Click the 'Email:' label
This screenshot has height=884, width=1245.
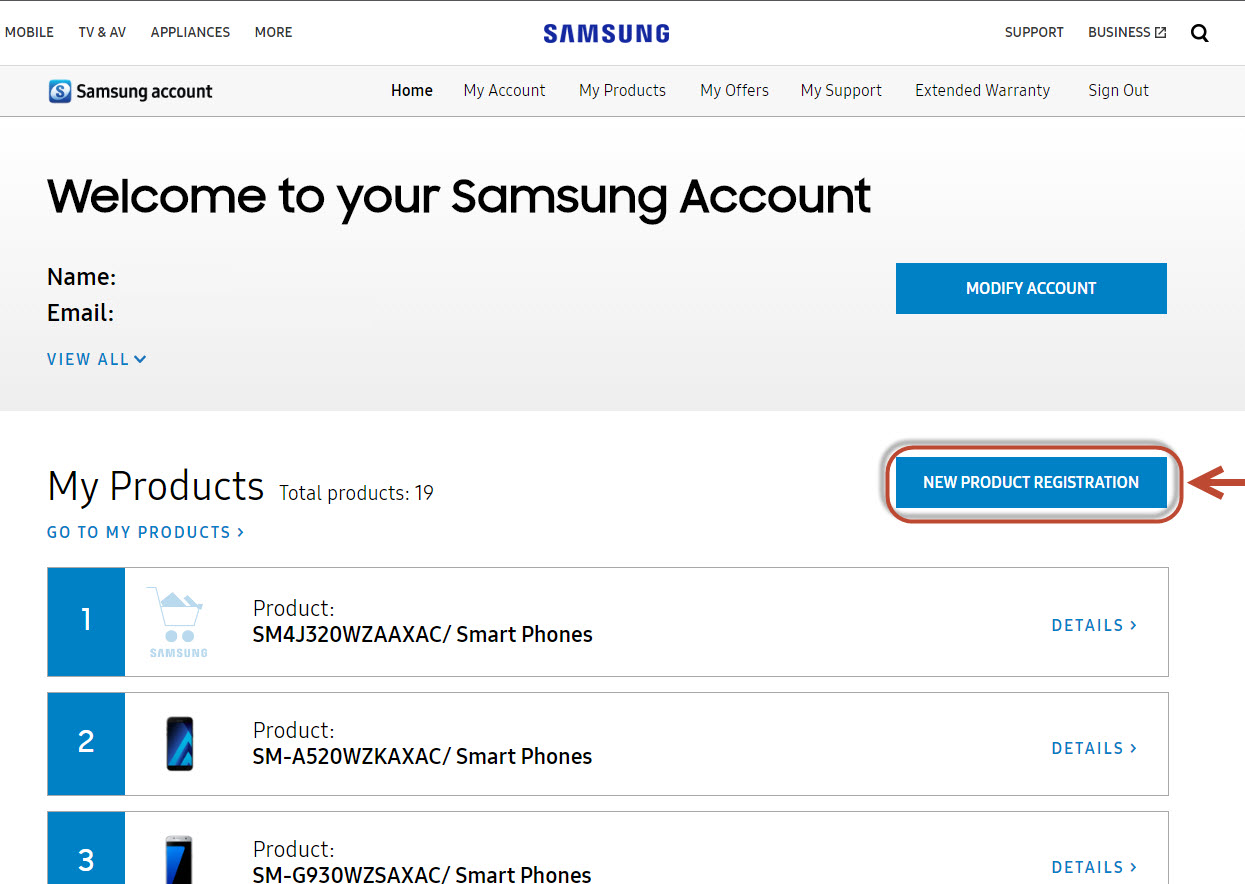pyautogui.click(x=80, y=313)
